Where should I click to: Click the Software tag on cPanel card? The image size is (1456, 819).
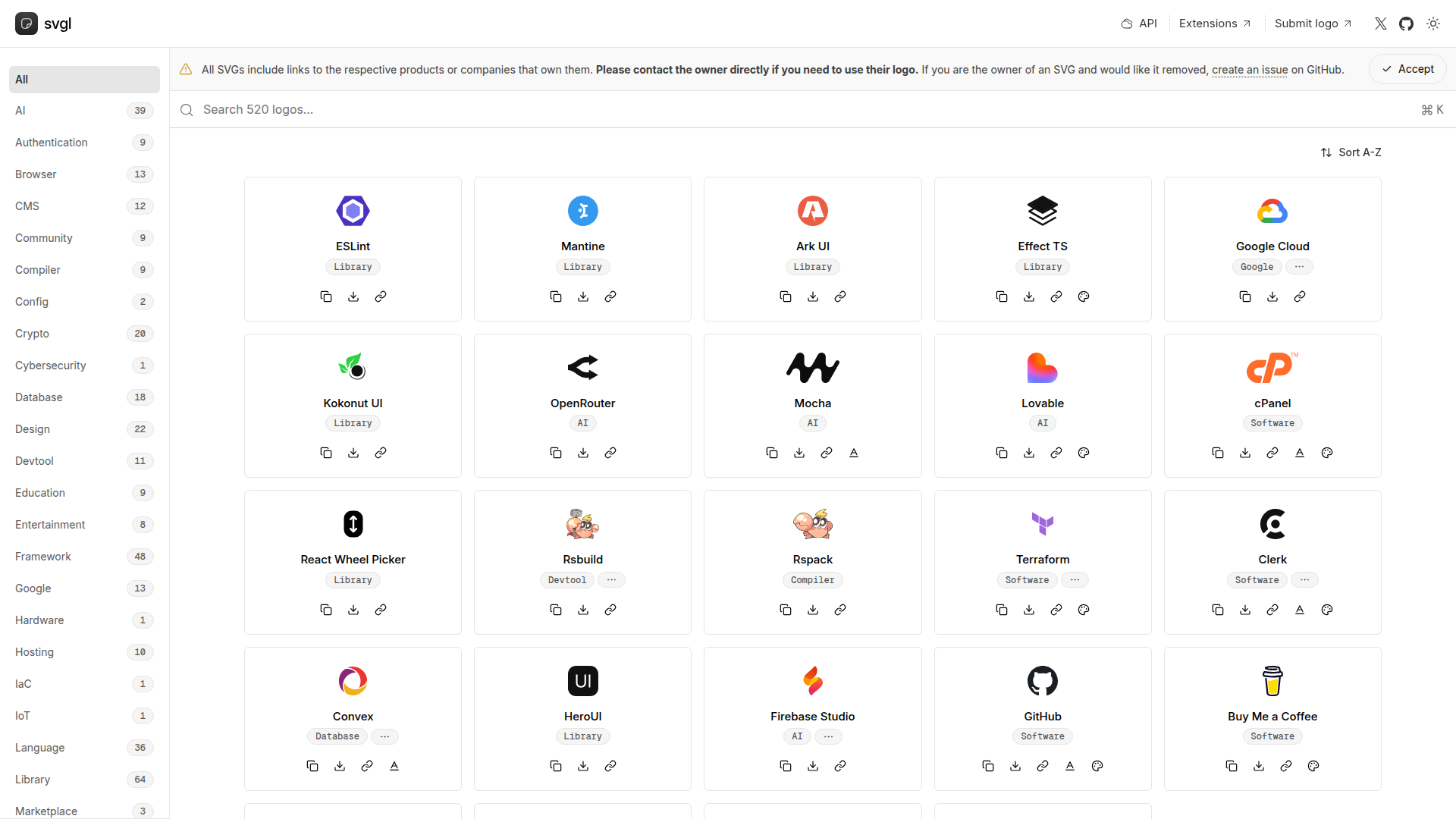(x=1272, y=423)
